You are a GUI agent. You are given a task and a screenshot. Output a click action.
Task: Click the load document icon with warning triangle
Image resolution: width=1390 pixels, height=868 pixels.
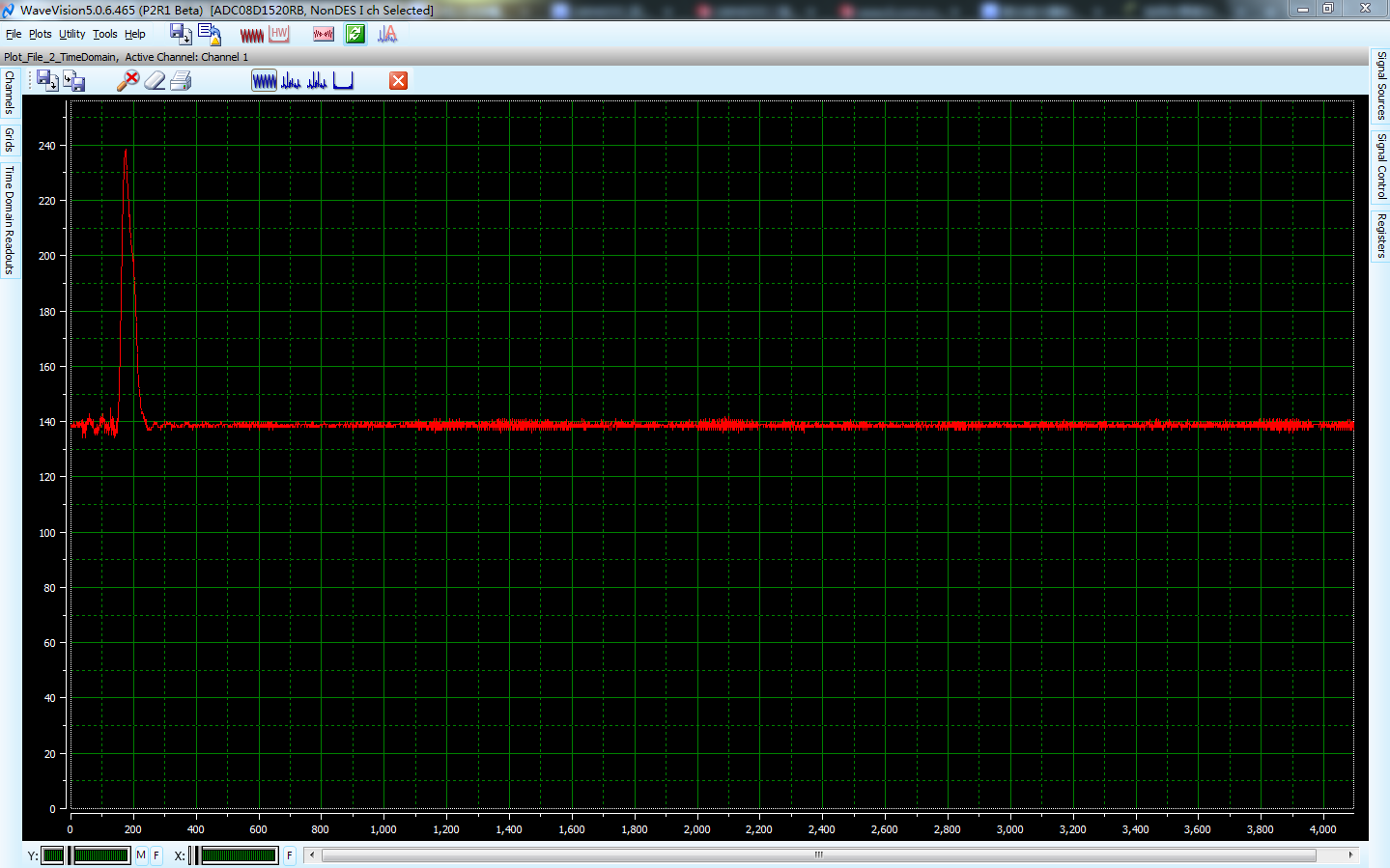[210, 34]
